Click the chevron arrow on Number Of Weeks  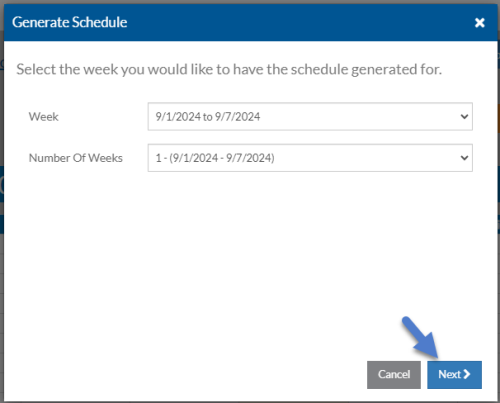coord(464,158)
